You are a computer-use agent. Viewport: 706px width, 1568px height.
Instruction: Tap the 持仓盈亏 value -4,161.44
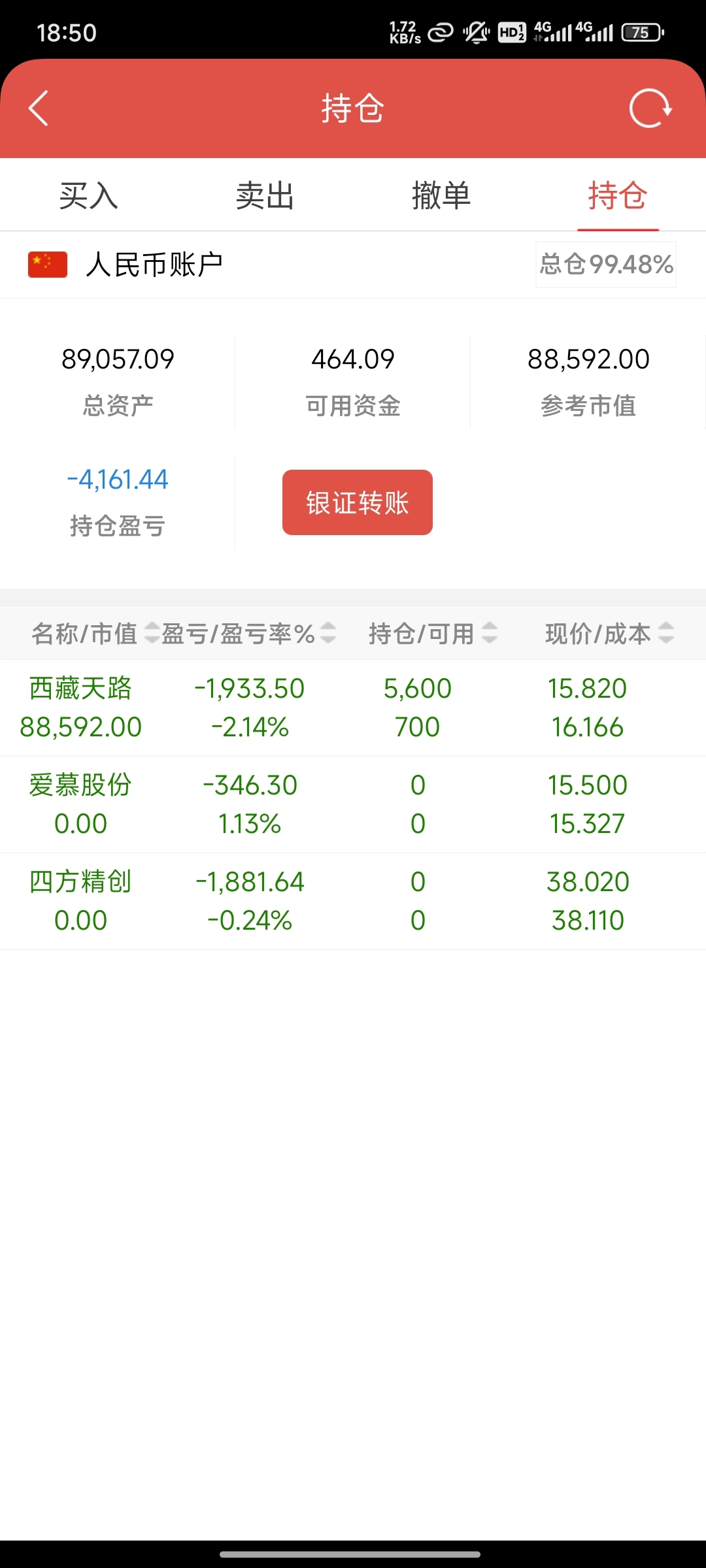click(118, 480)
